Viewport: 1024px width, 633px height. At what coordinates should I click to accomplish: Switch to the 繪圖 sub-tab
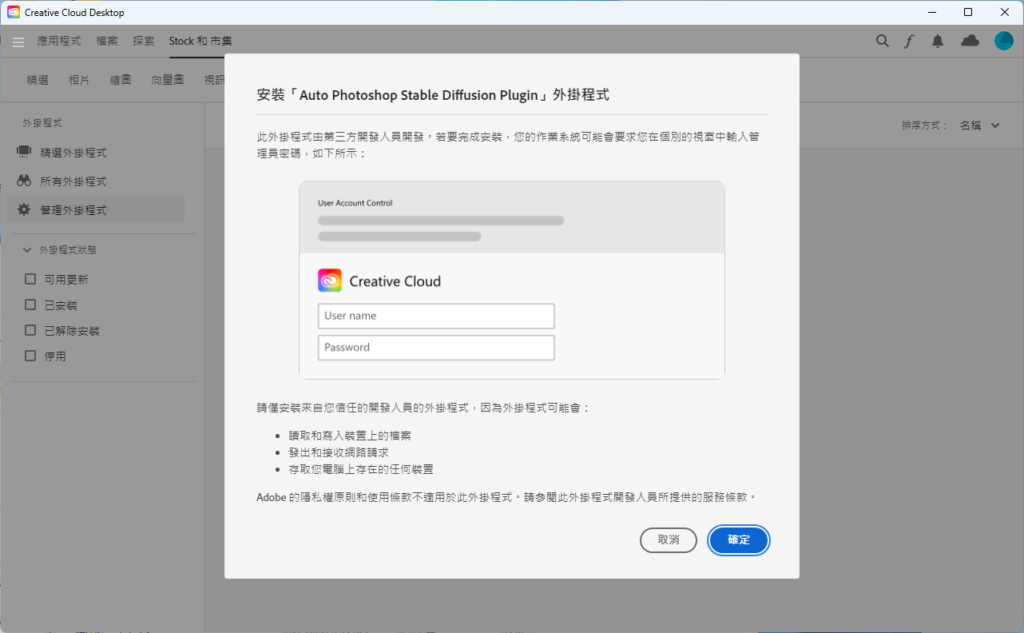[x=121, y=80]
